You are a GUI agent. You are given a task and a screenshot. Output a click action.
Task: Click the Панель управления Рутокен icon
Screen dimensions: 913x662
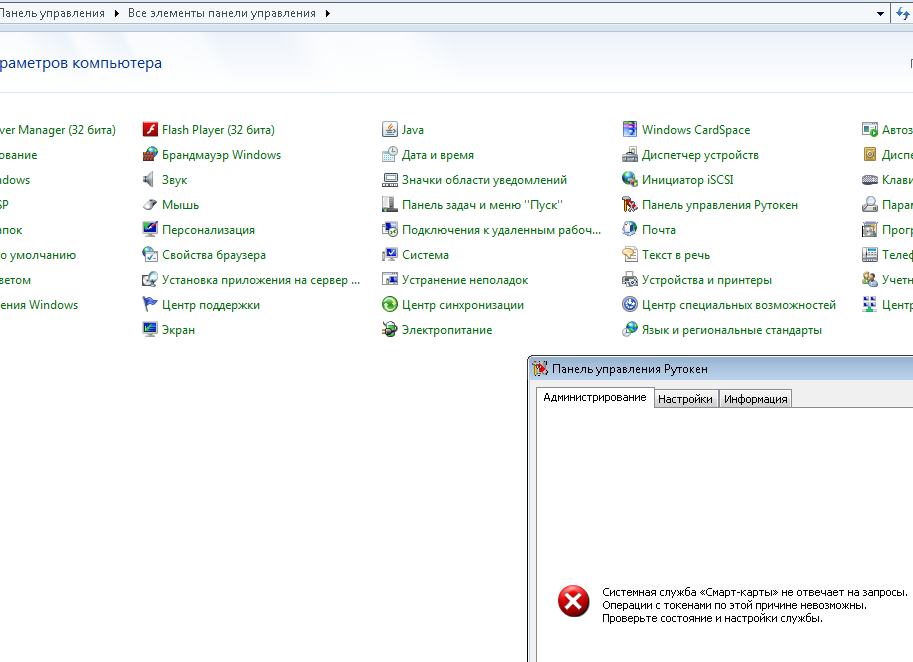(x=630, y=205)
